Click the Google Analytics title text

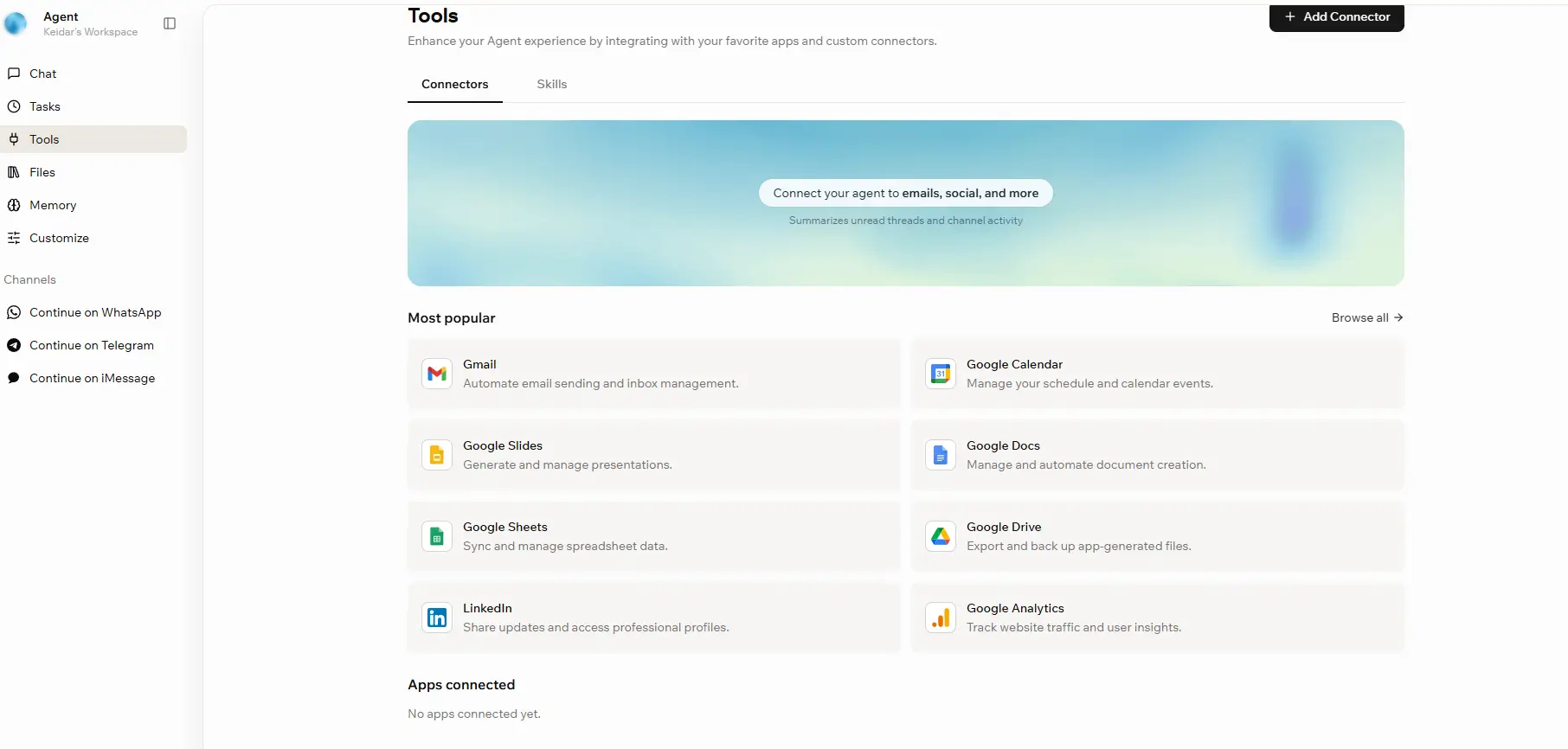click(1015, 608)
